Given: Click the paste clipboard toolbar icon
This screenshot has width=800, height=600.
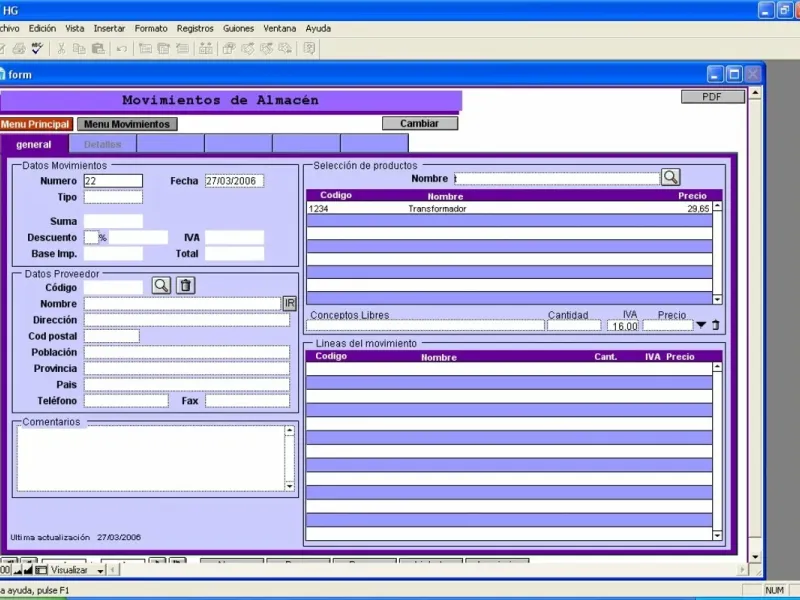Looking at the screenshot, I should (98, 48).
